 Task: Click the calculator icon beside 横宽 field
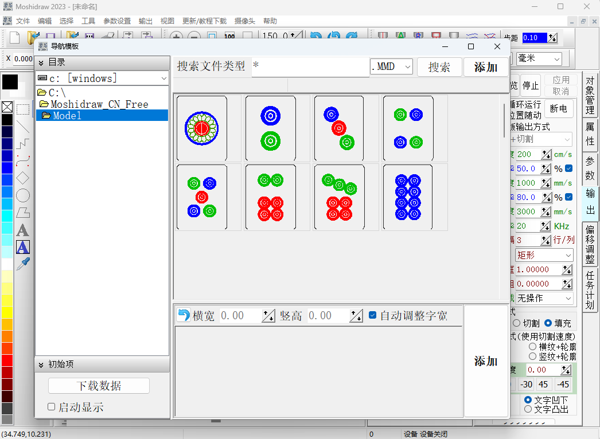pos(268,316)
